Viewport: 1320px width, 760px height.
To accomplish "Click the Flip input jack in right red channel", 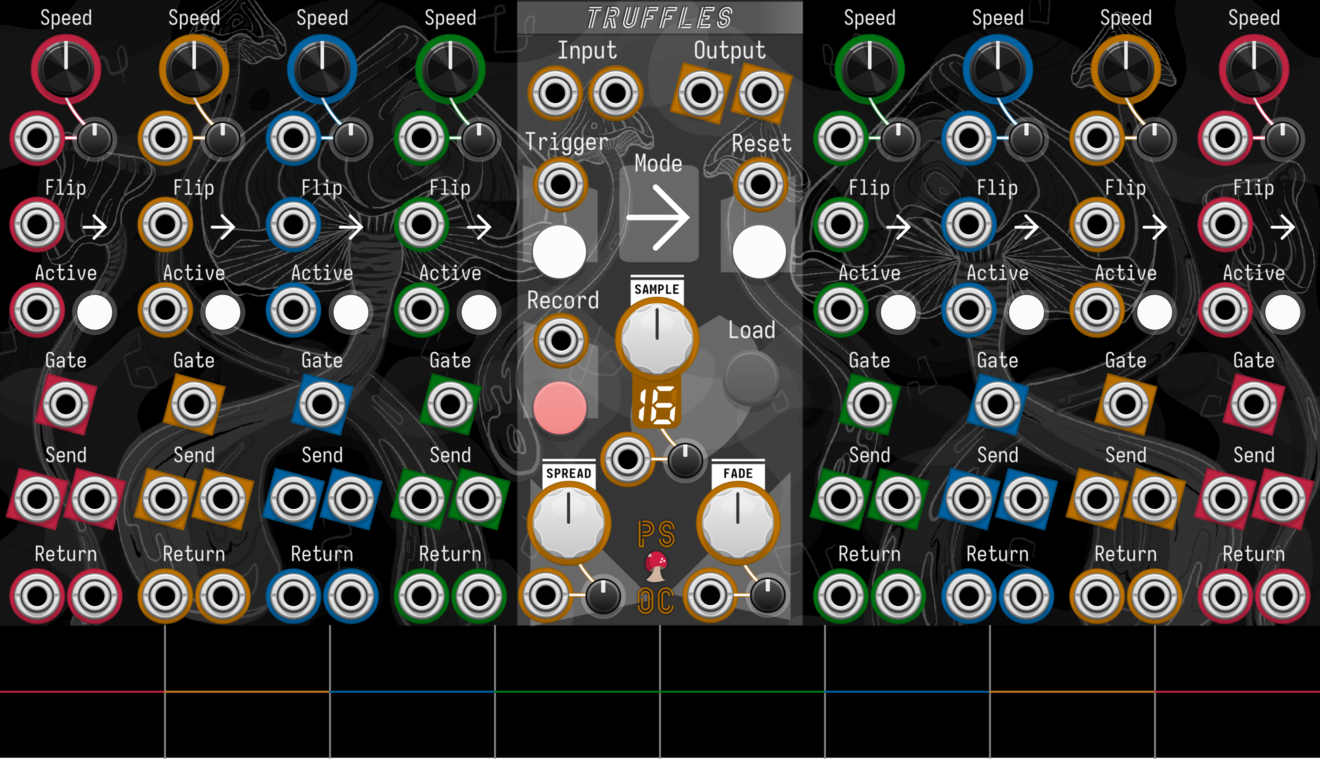I will click(1224, 224).
